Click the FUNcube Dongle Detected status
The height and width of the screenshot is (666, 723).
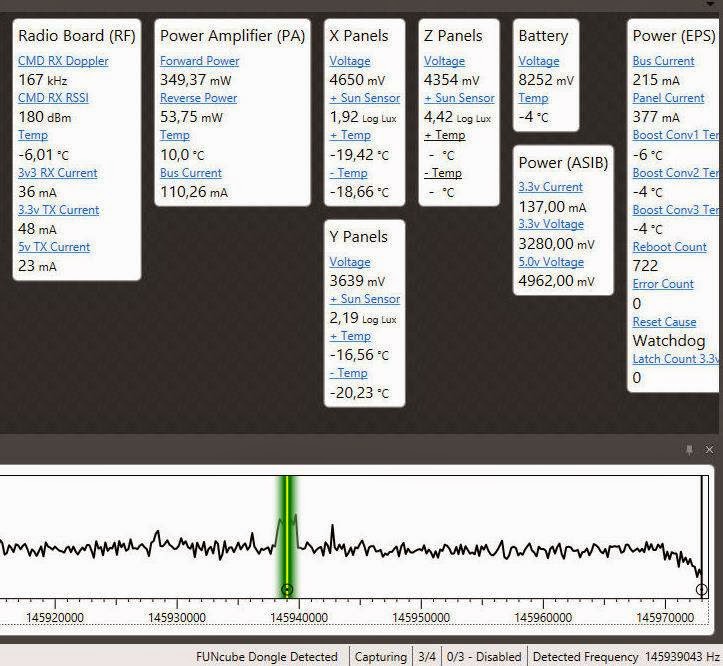pyautogui.click(x=267, y=657)
